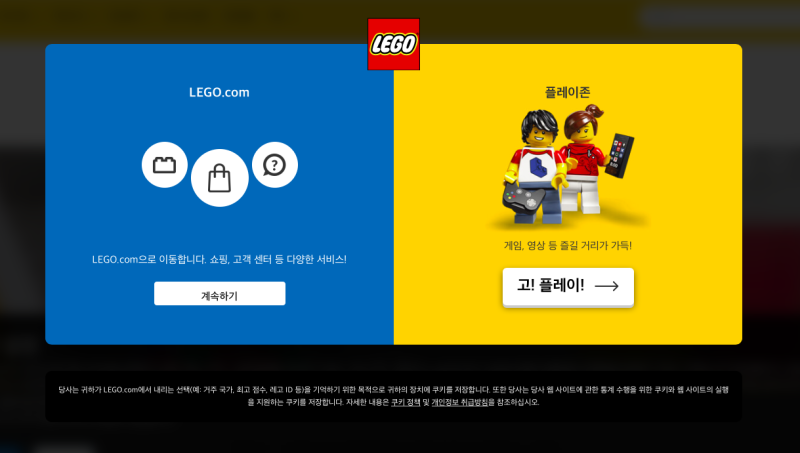The width and height of the screenshot is (800, 453).
Task: Click the 게임, 영상 등 즐길 거리가 가득! caption
Action: click(x=568, y=245)
